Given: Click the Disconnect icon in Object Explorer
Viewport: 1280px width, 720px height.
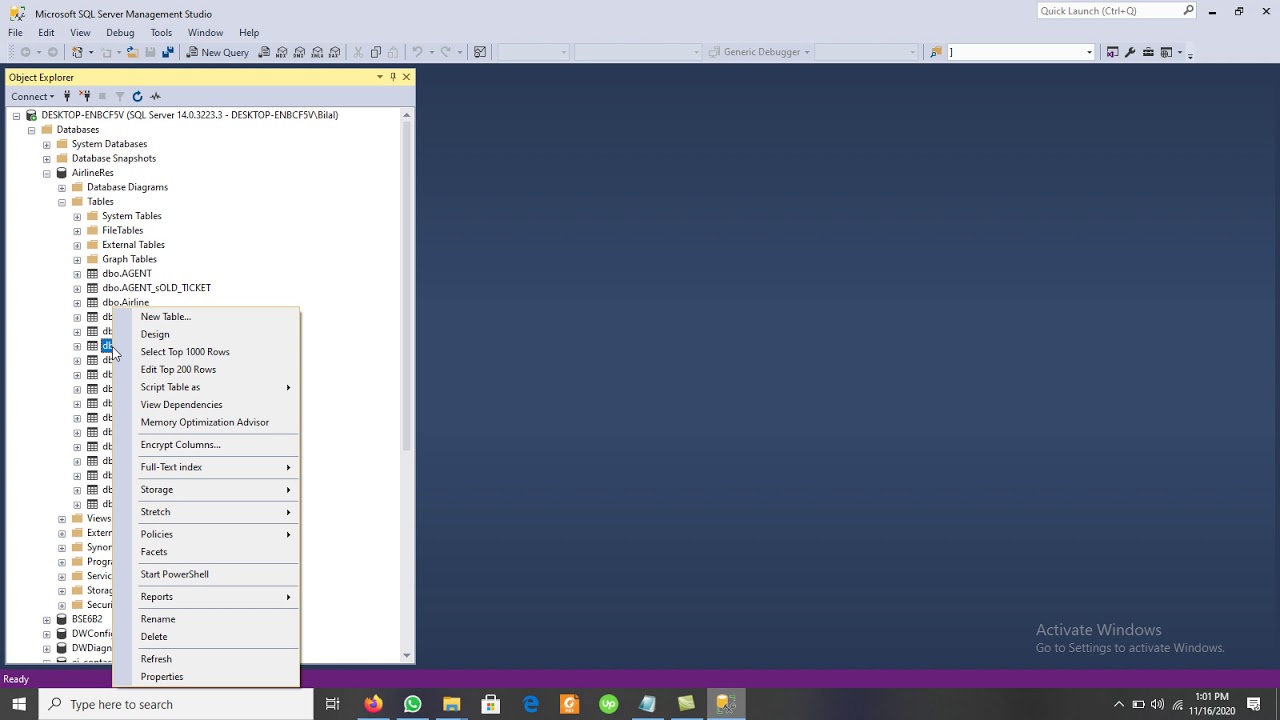Looking at the screenshot, I should tap(85, 96).
